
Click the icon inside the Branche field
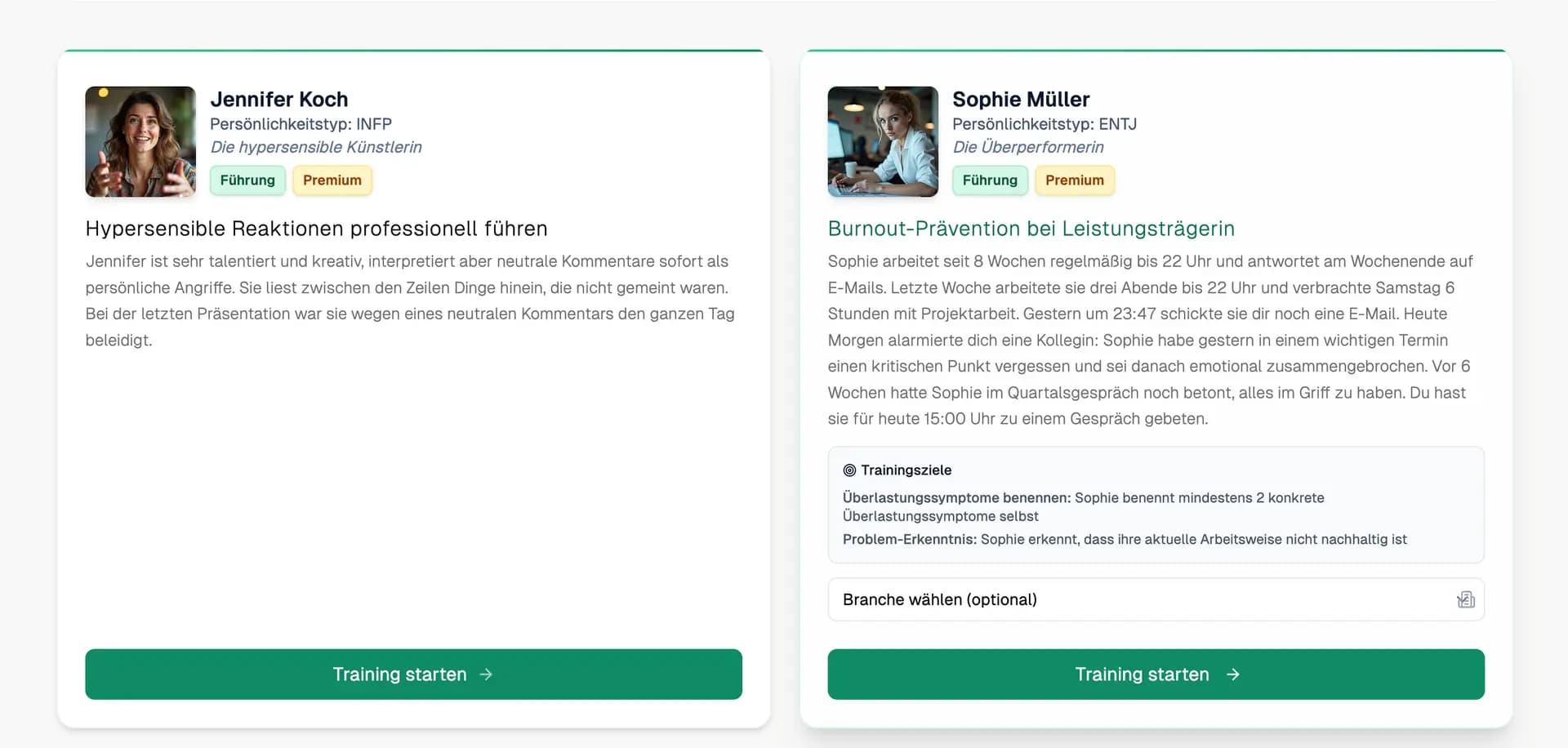[x=1466, y=600]
